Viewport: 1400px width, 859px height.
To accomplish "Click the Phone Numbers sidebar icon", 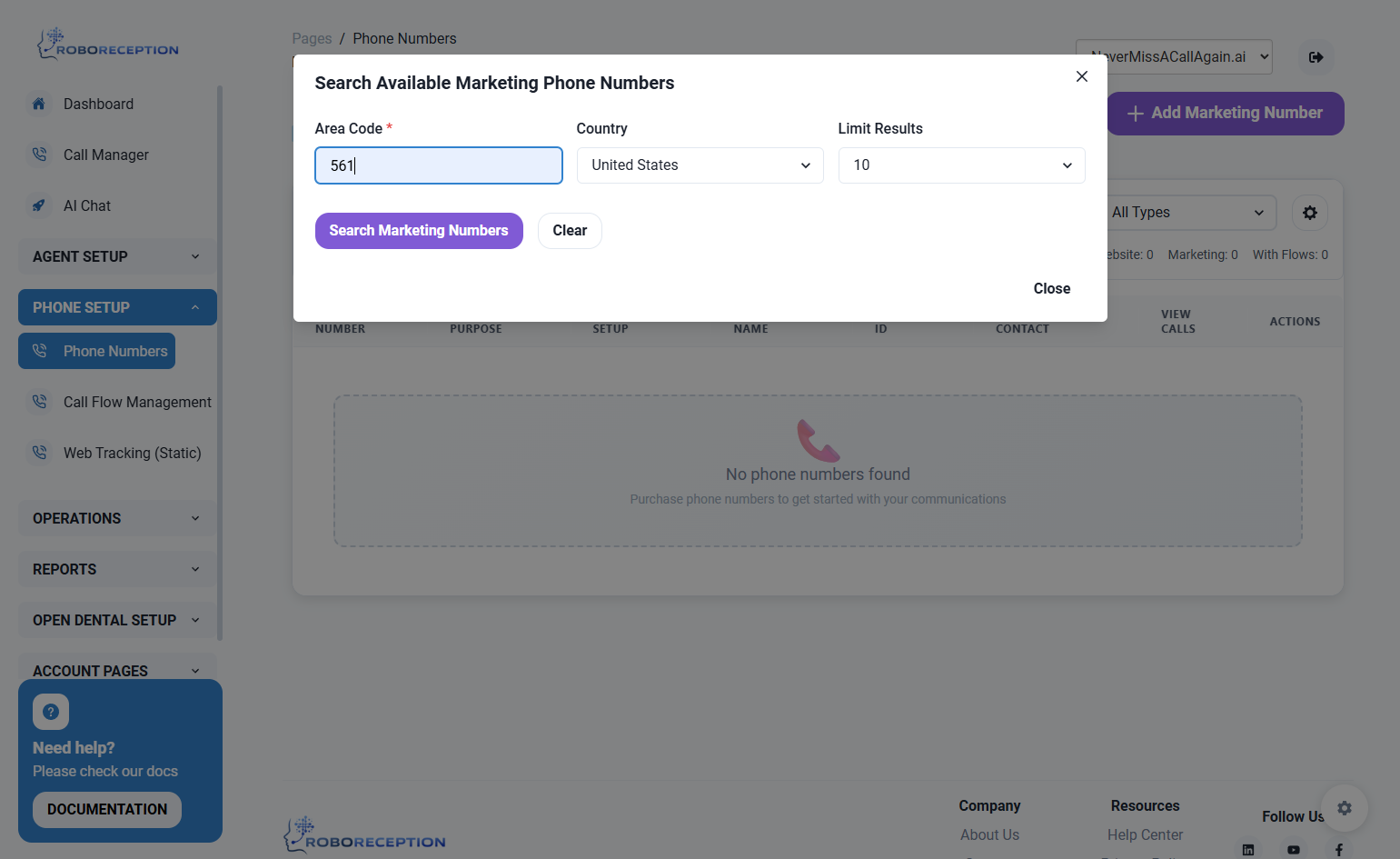I will pos(39,351).
